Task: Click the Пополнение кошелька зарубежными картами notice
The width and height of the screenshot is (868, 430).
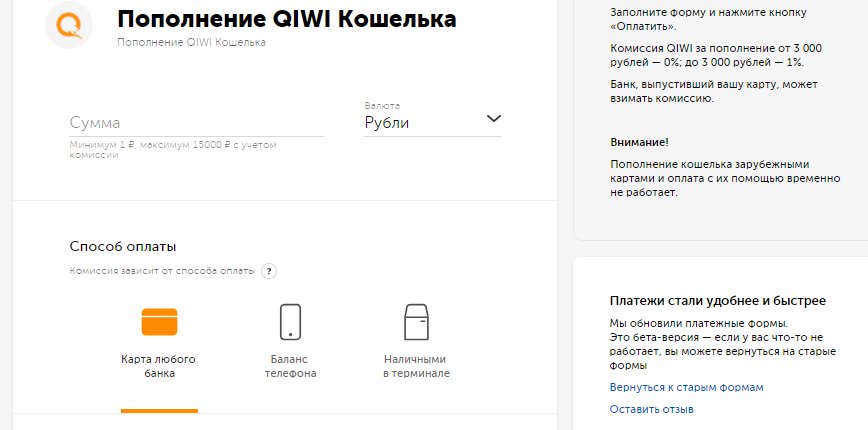Action: 725,179
